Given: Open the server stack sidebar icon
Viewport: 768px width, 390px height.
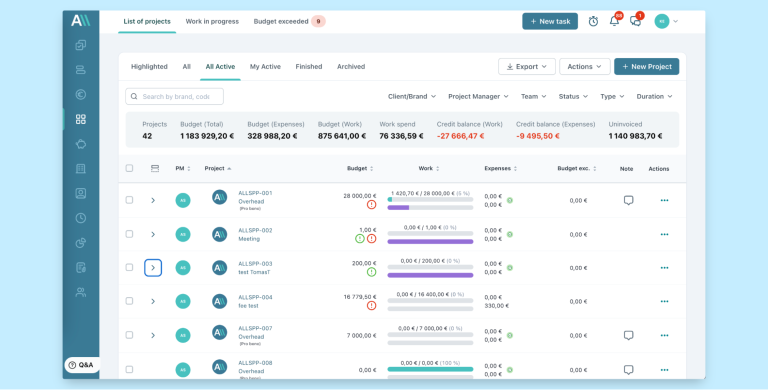Looking at the screenshot, I should pyautogui.click(x=81, y=70).
